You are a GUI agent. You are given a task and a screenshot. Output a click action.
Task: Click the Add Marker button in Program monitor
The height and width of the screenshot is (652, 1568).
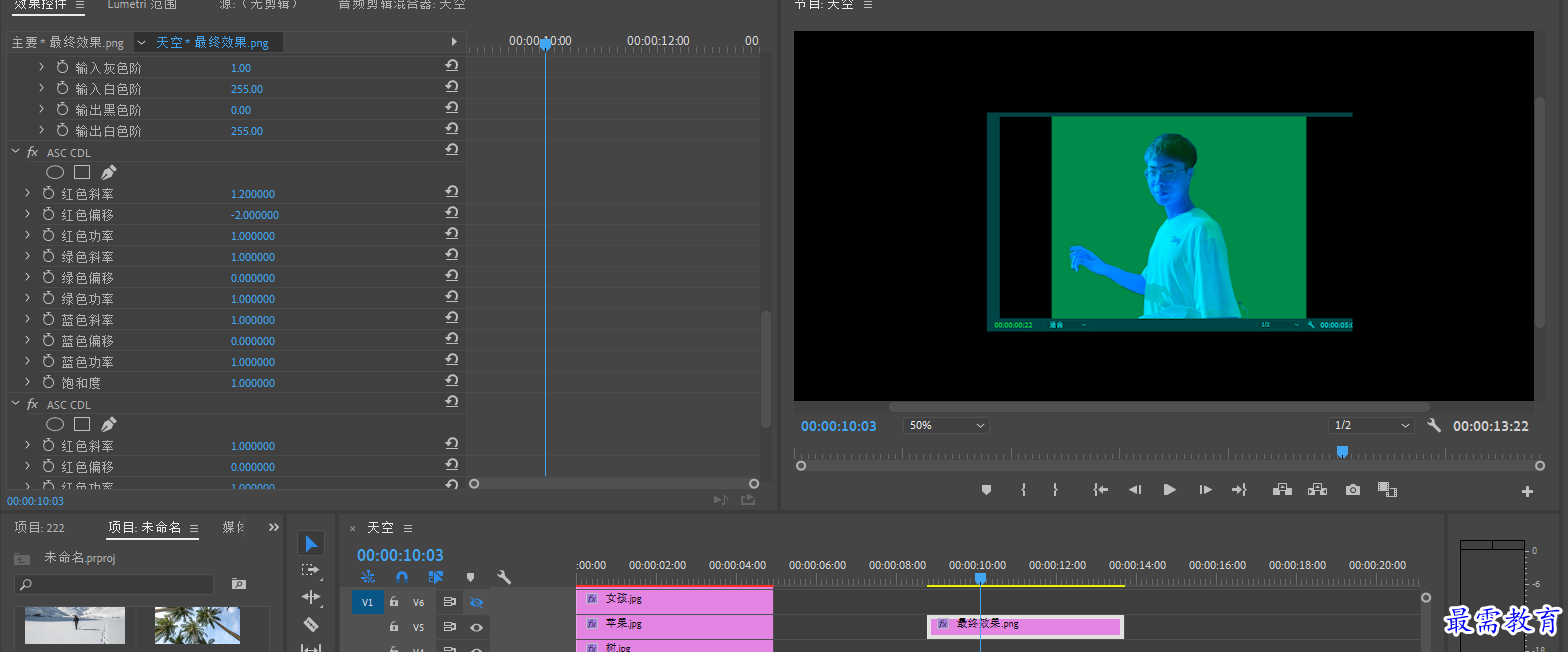[986, 489]
